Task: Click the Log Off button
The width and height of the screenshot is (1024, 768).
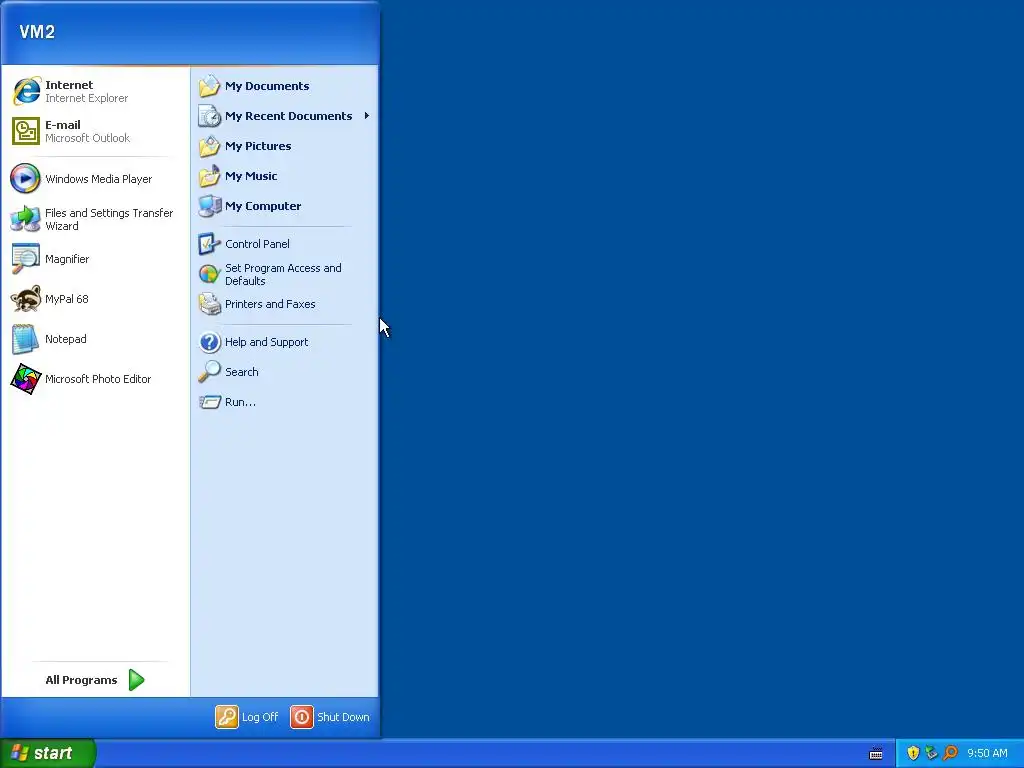Action: pyautogui.click(x=248, y=717)
